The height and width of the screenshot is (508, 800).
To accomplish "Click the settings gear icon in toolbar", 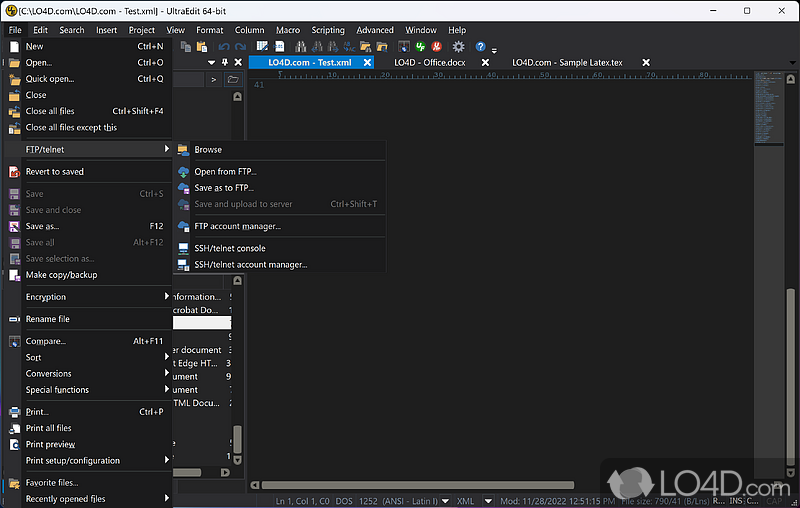I will pos(458,46).
